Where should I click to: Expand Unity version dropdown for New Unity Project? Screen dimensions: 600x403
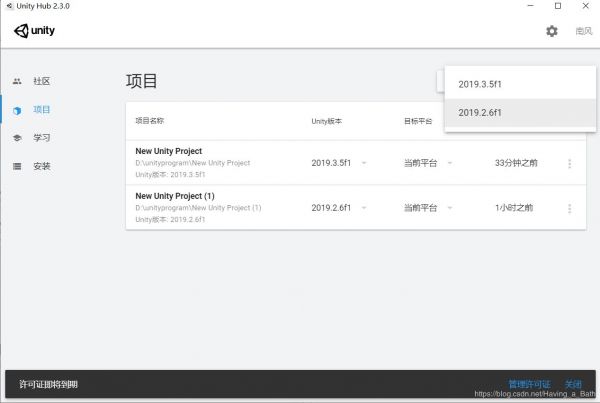(x=364, y=163)
